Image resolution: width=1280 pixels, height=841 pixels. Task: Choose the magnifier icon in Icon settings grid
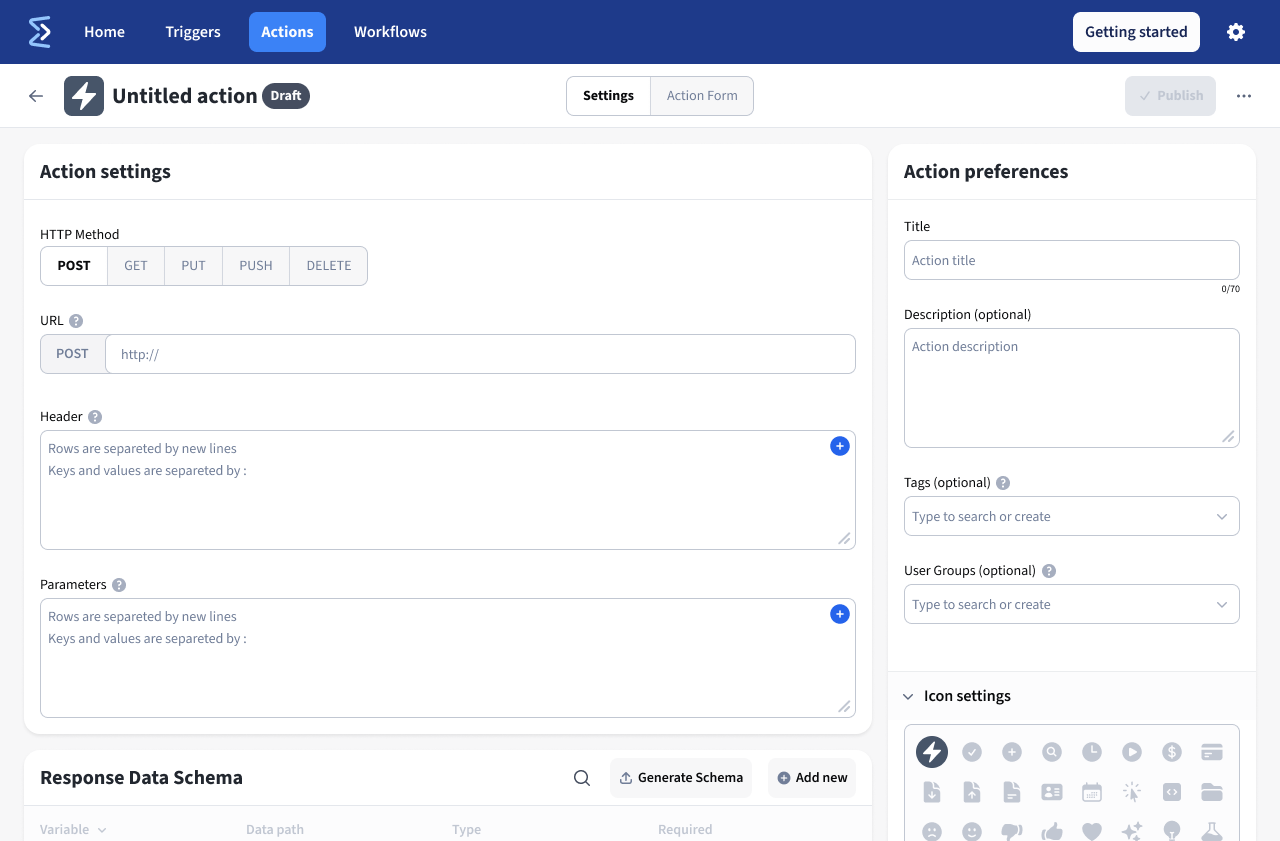point(1052,752)
